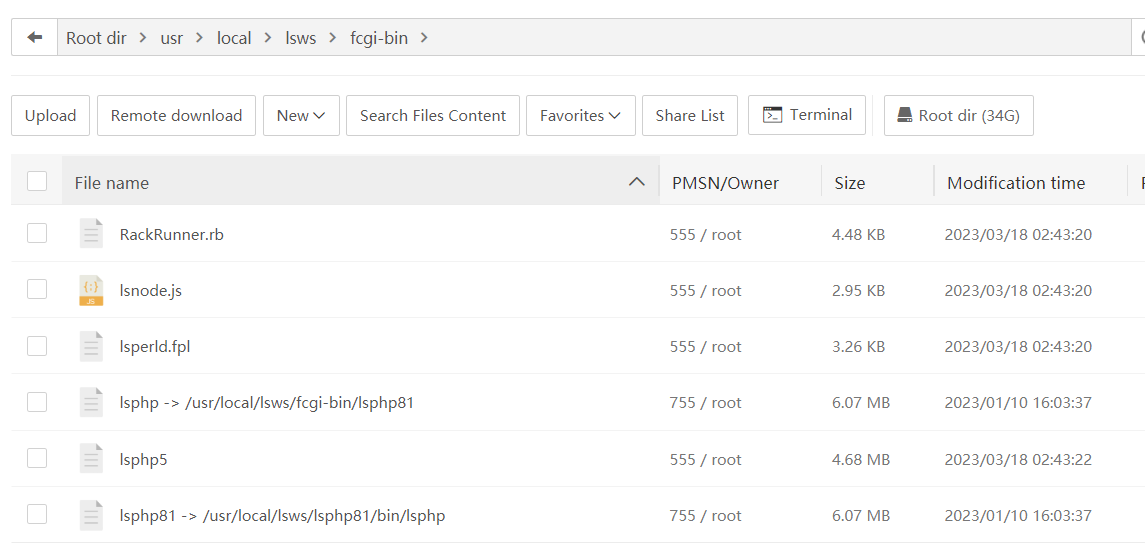The image size is (1145, 557).
Task: Expand the New dropdown menu
Action: point(301,116)
